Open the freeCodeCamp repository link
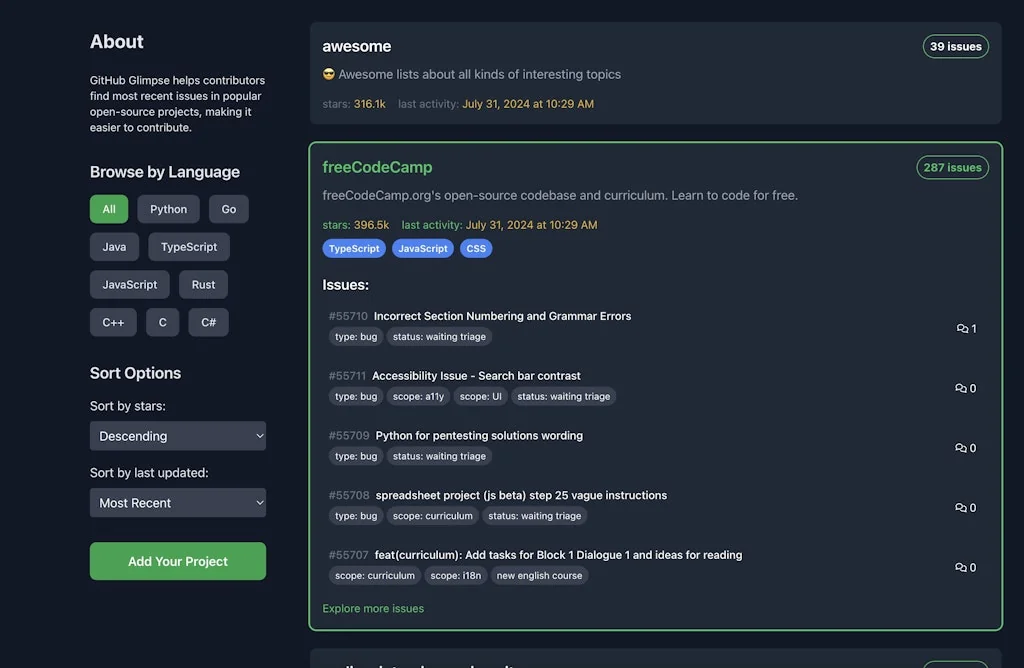 [x=377, y=167]
